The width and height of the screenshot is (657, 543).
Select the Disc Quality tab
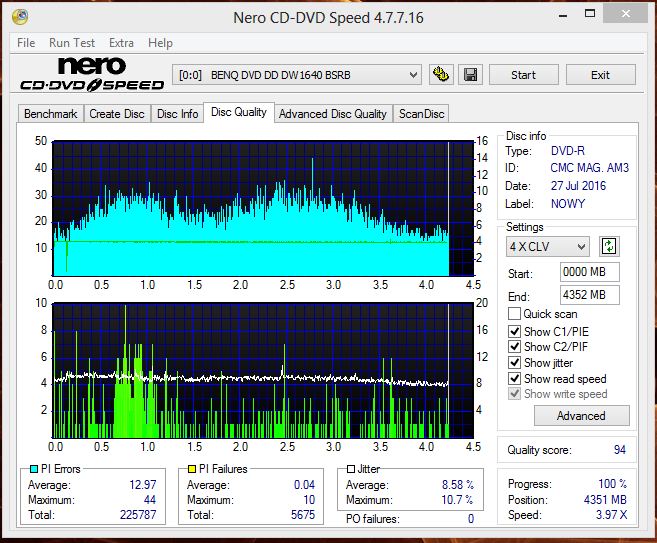(239, 112)
